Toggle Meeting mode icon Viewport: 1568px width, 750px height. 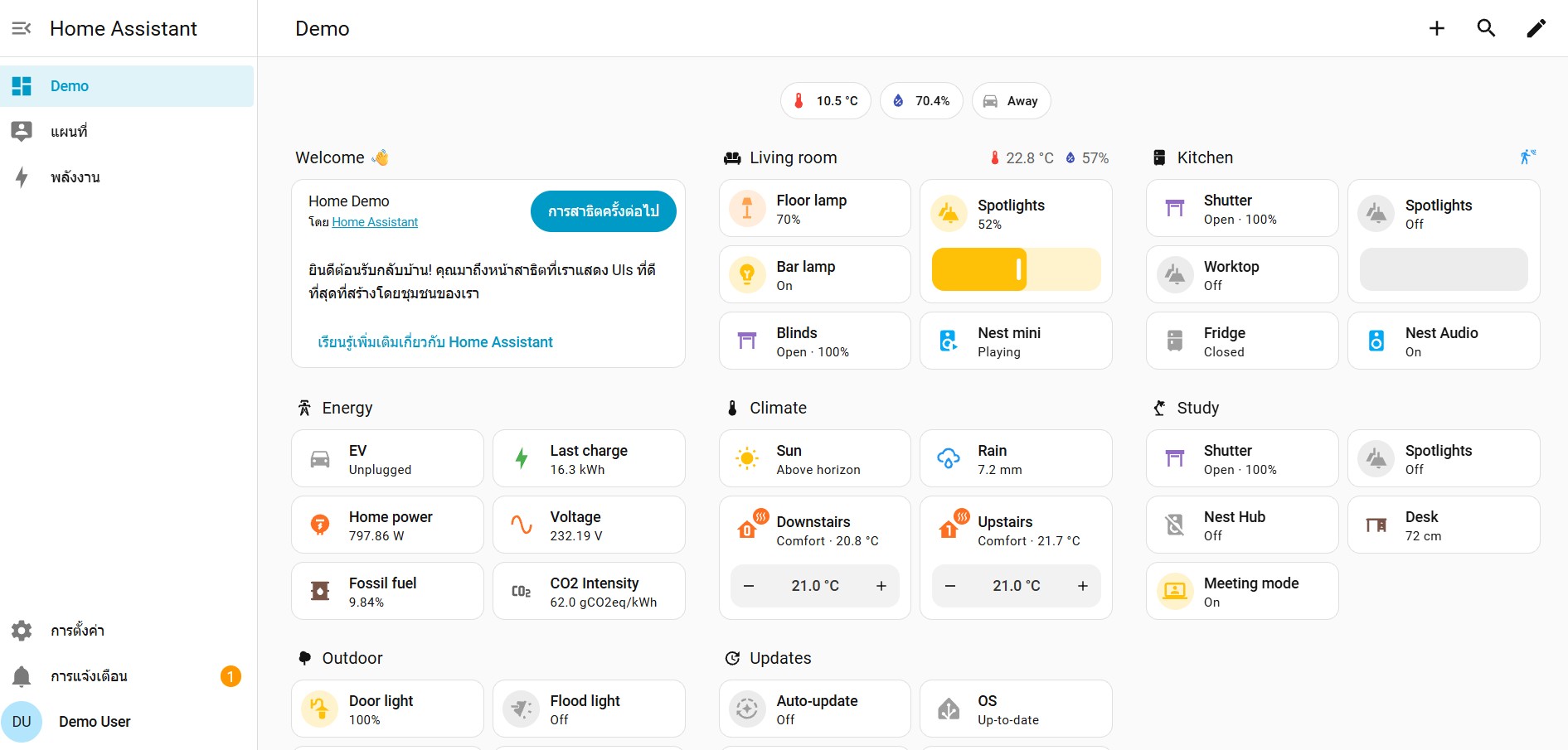point(1175,591)
